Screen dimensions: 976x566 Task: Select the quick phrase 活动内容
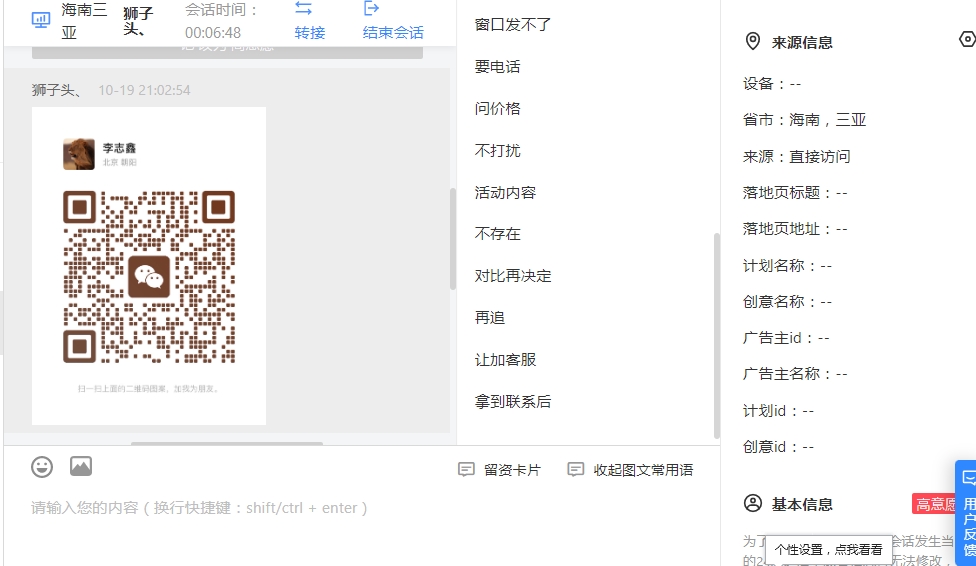pyautogui.click(x=505, y=192)
